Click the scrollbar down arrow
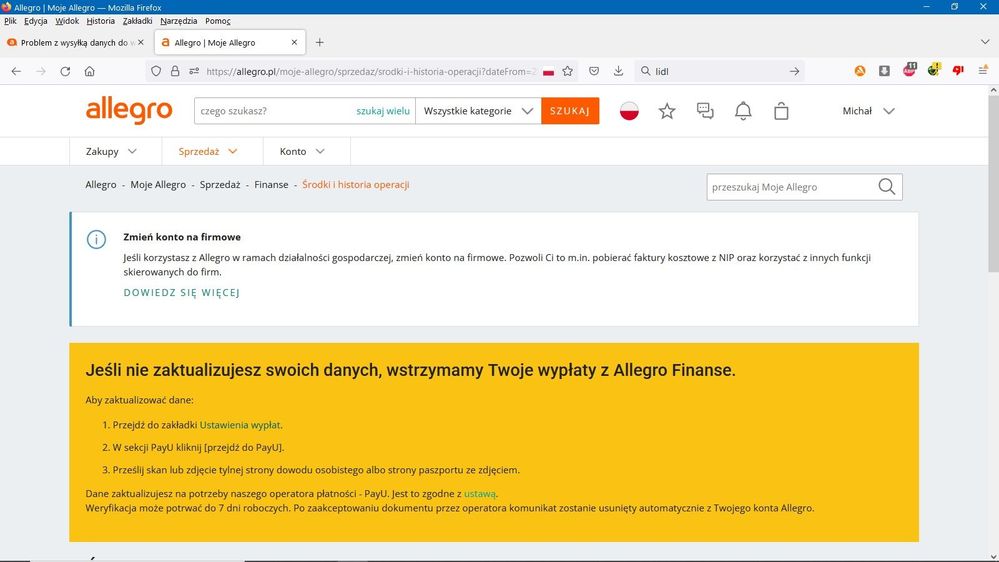The width and height of the screenshot is (999, 562). click(993, 556)
